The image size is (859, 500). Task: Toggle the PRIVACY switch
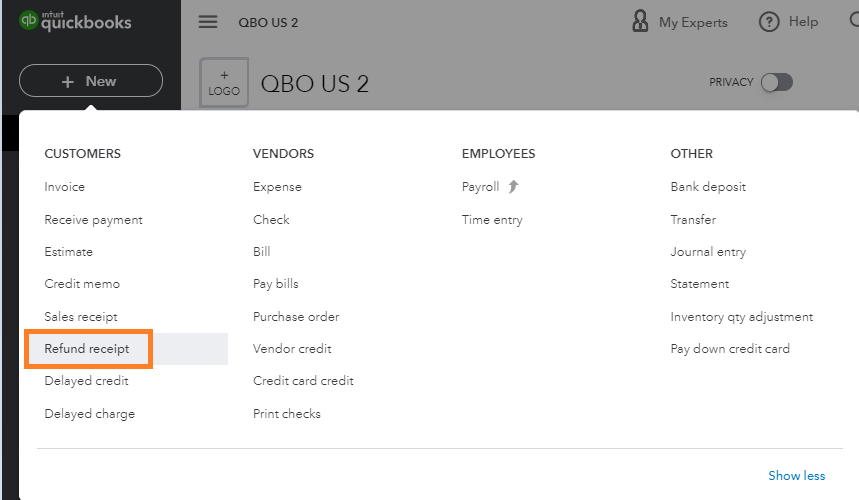click(x=777, y=82)
